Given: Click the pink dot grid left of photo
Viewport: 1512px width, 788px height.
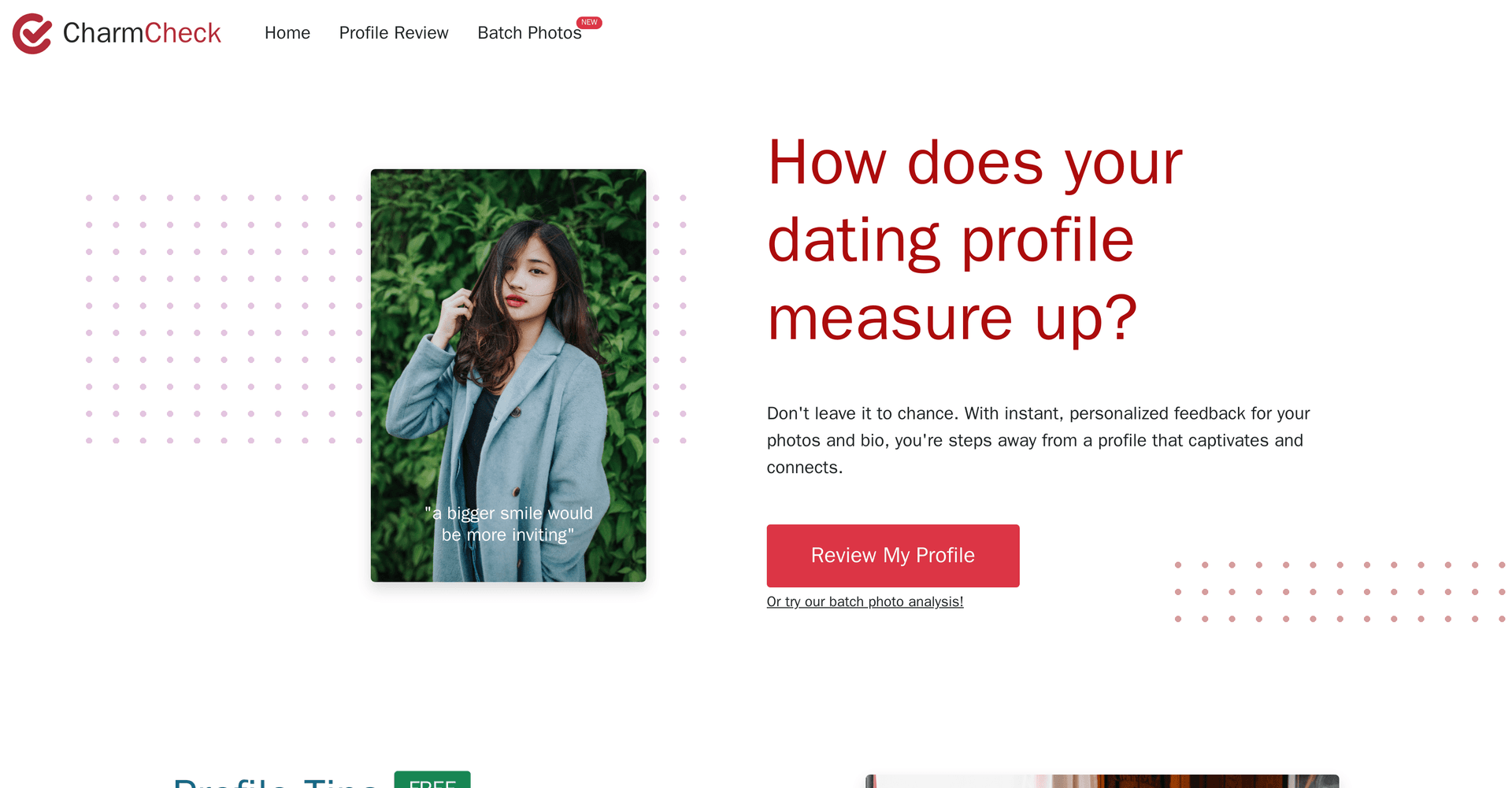Looking at the screenshot, I should 224,319.
